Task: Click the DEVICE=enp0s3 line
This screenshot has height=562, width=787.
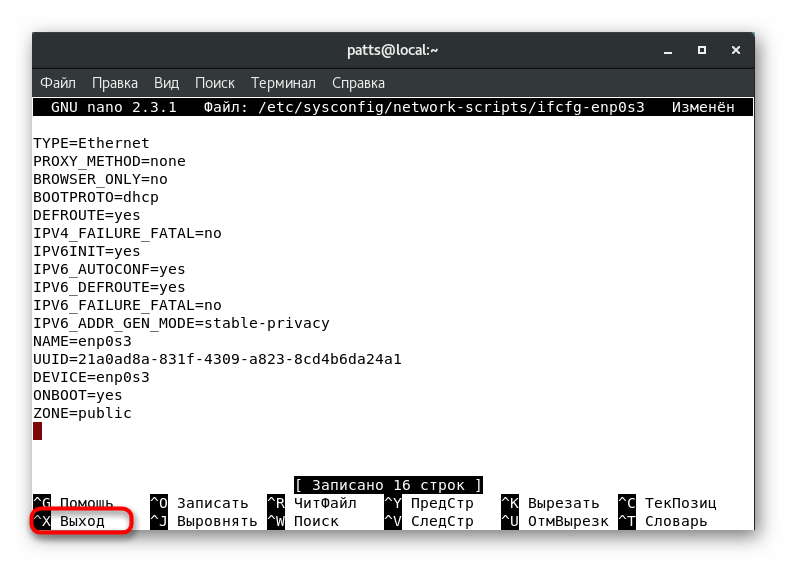Action: point(91,377)
